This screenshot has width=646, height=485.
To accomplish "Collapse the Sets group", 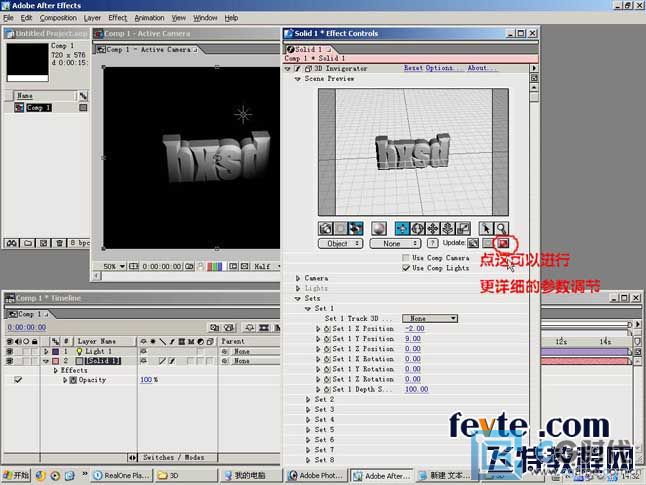I will coord(298,298).
